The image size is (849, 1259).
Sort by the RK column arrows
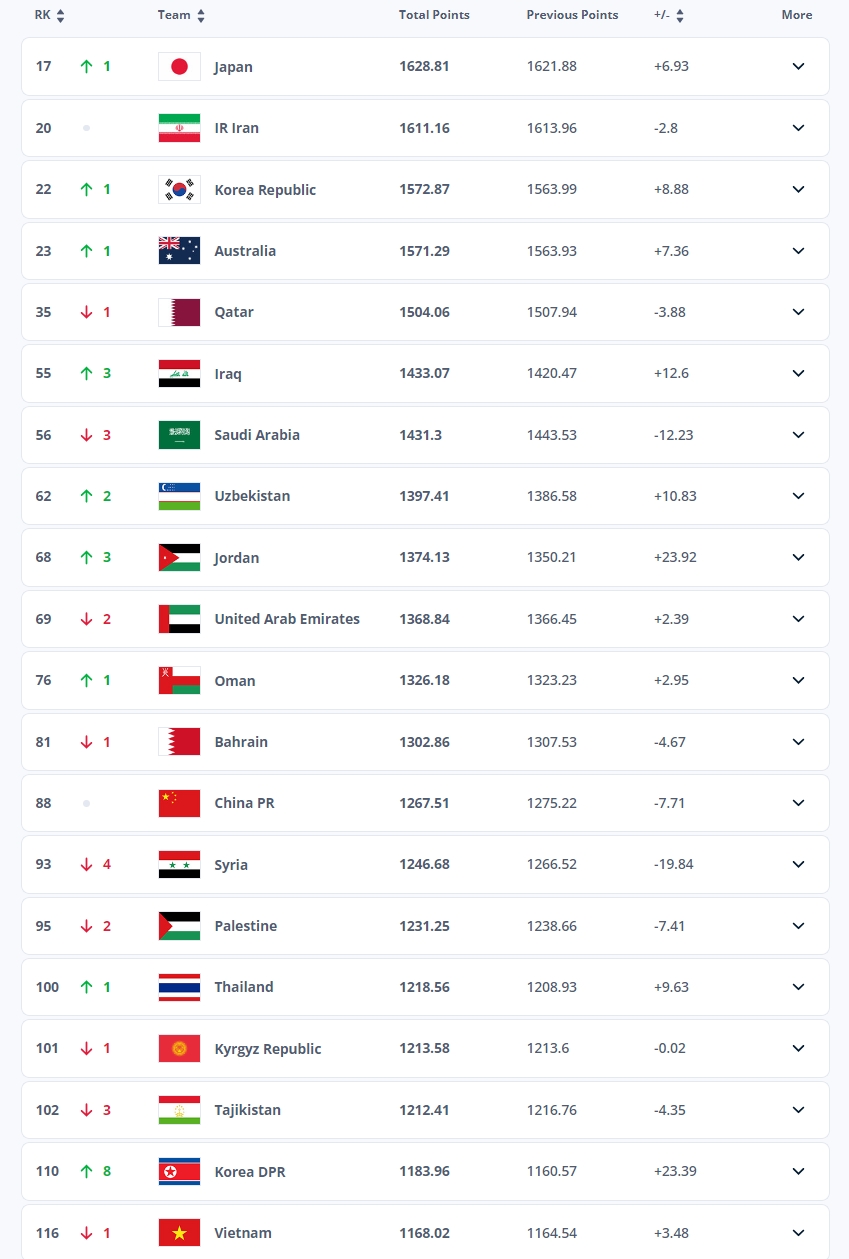click(60, 16)
